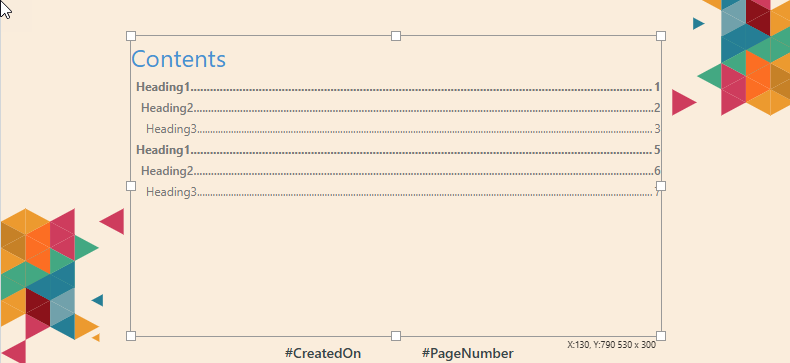Click the left-middle resize handle
The height and width of the screenshot is (363, 790).
[x=131, y=186]
